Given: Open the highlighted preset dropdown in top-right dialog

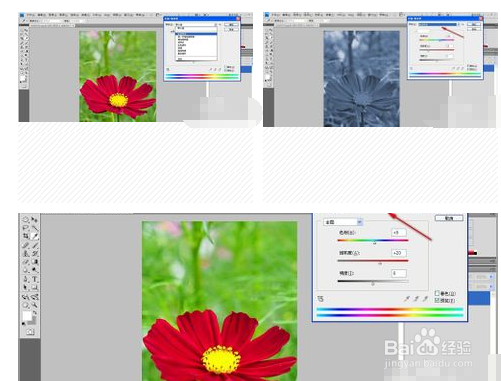Looking at the screenshot, I should pyautogui.click(x=438, y=25).
